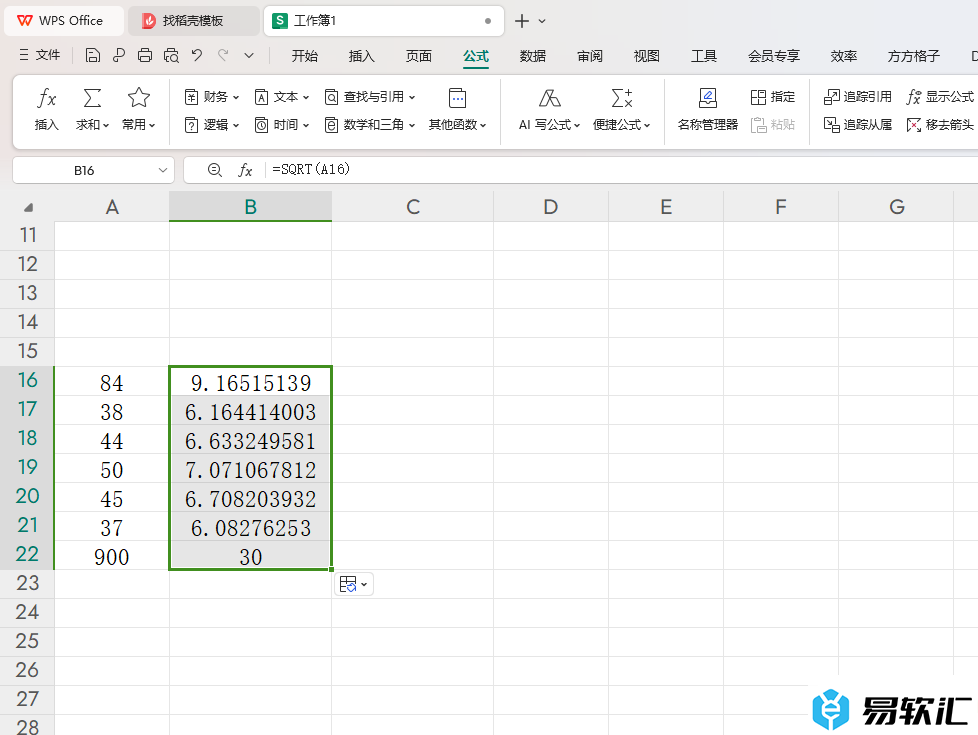978x735 pixels.
Task: Click the Select All triangle corner of grid
Action: coord(28,207)
